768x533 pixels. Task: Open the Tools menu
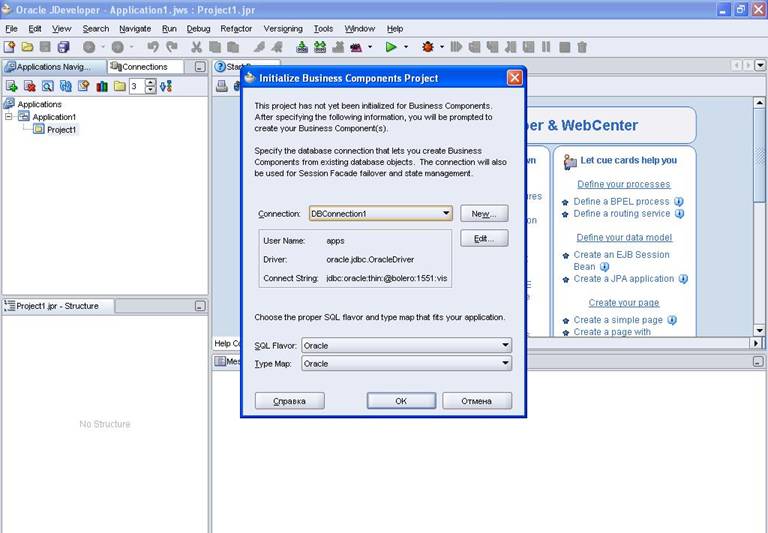pyautogui.click(x=323, y=28)
